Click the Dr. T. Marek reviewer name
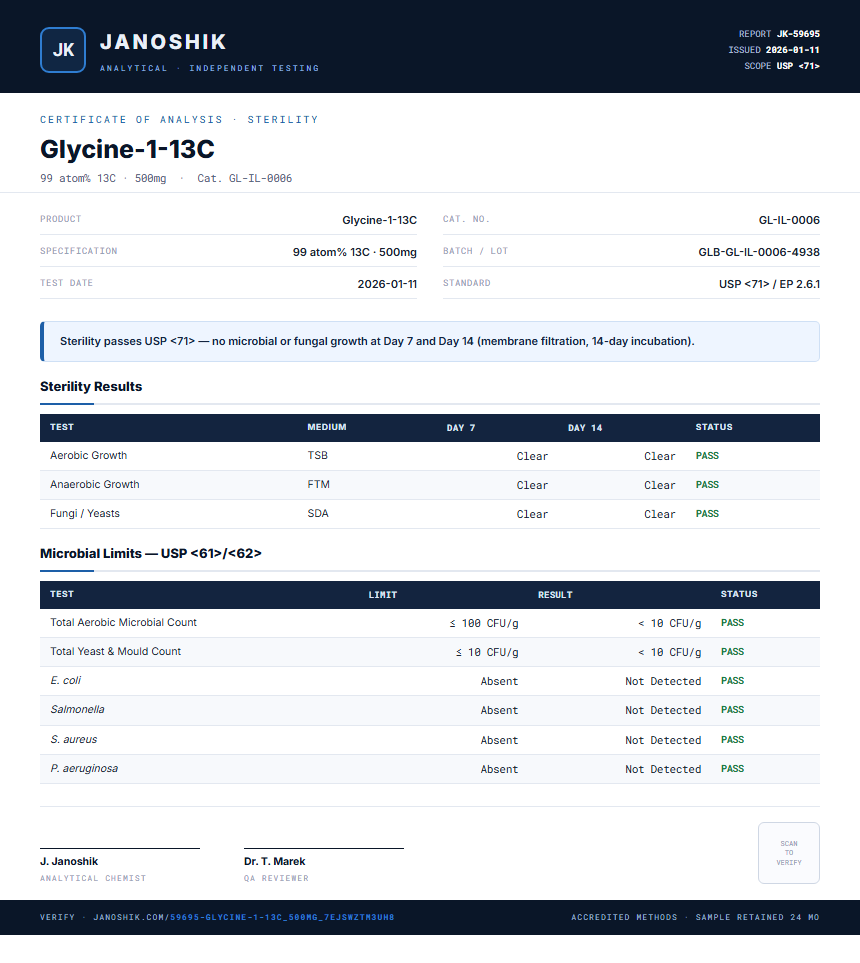This screenshot has height=963, width=860. click(275, 861)
